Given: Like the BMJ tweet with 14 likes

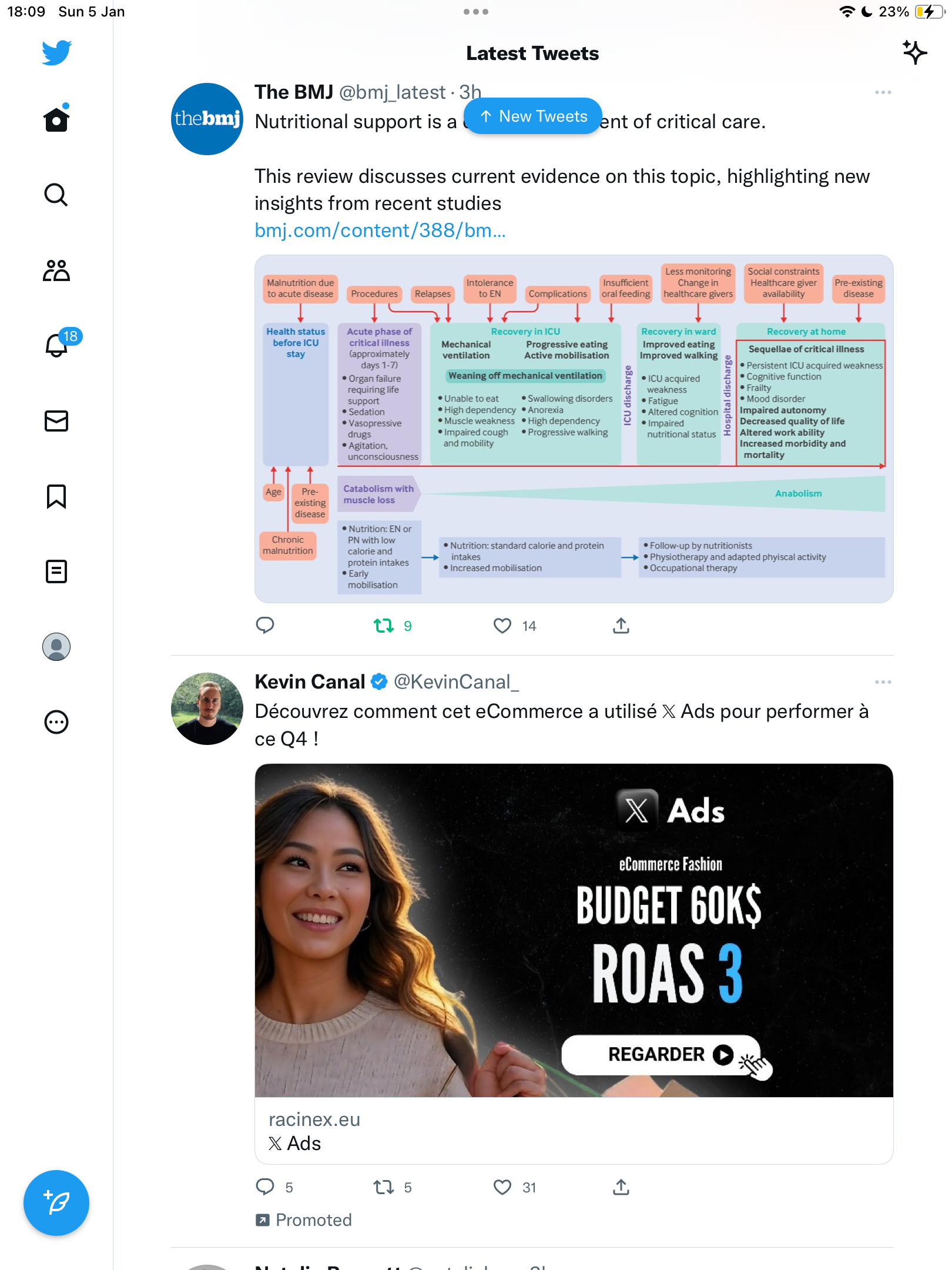Looking at the screenshot, I should click(502, 626).
